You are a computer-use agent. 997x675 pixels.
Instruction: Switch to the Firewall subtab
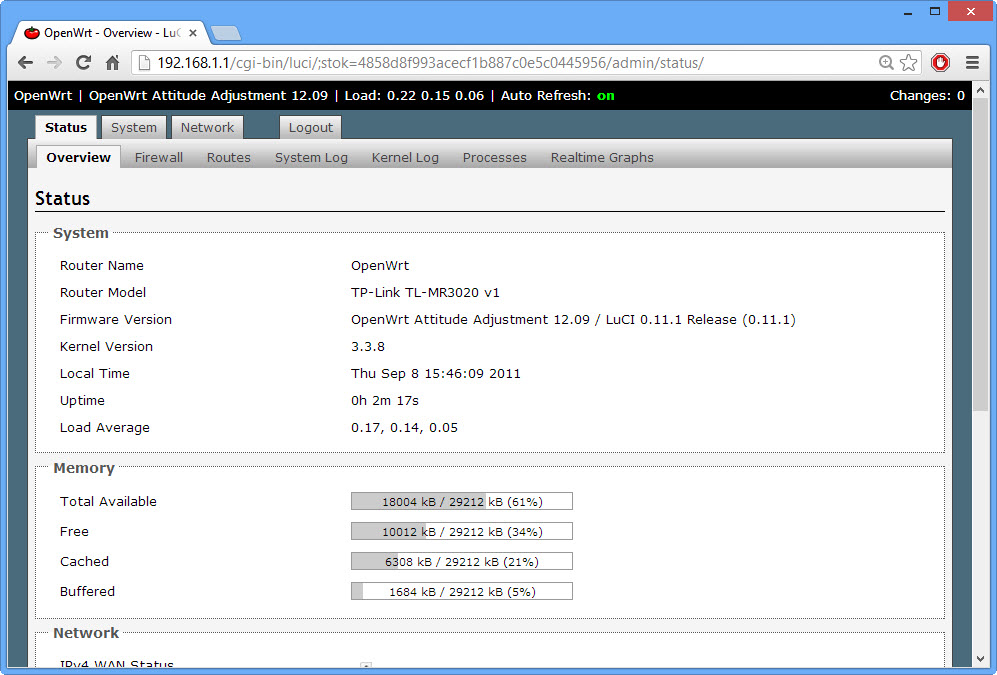tap(159, 157)
